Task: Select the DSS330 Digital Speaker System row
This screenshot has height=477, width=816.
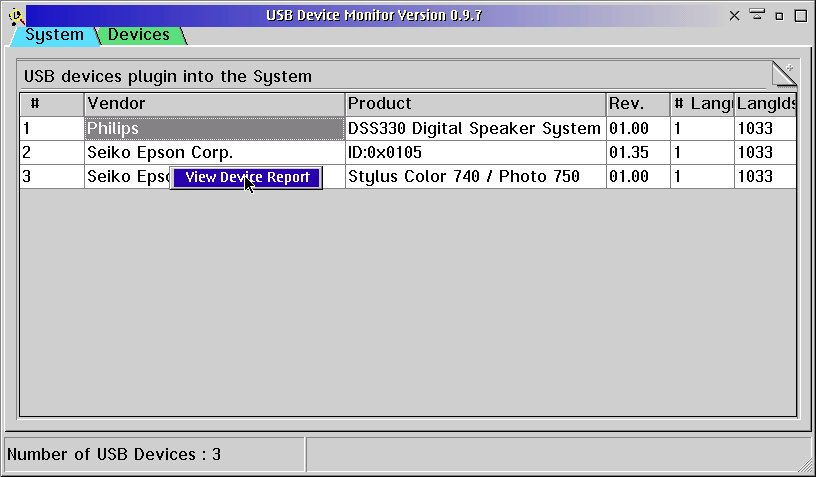Action: (x=474, y=129)
